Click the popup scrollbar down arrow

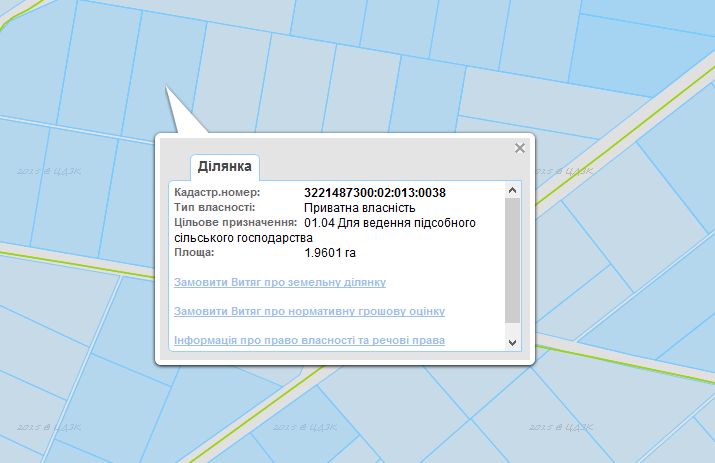(x=513, y=343)
